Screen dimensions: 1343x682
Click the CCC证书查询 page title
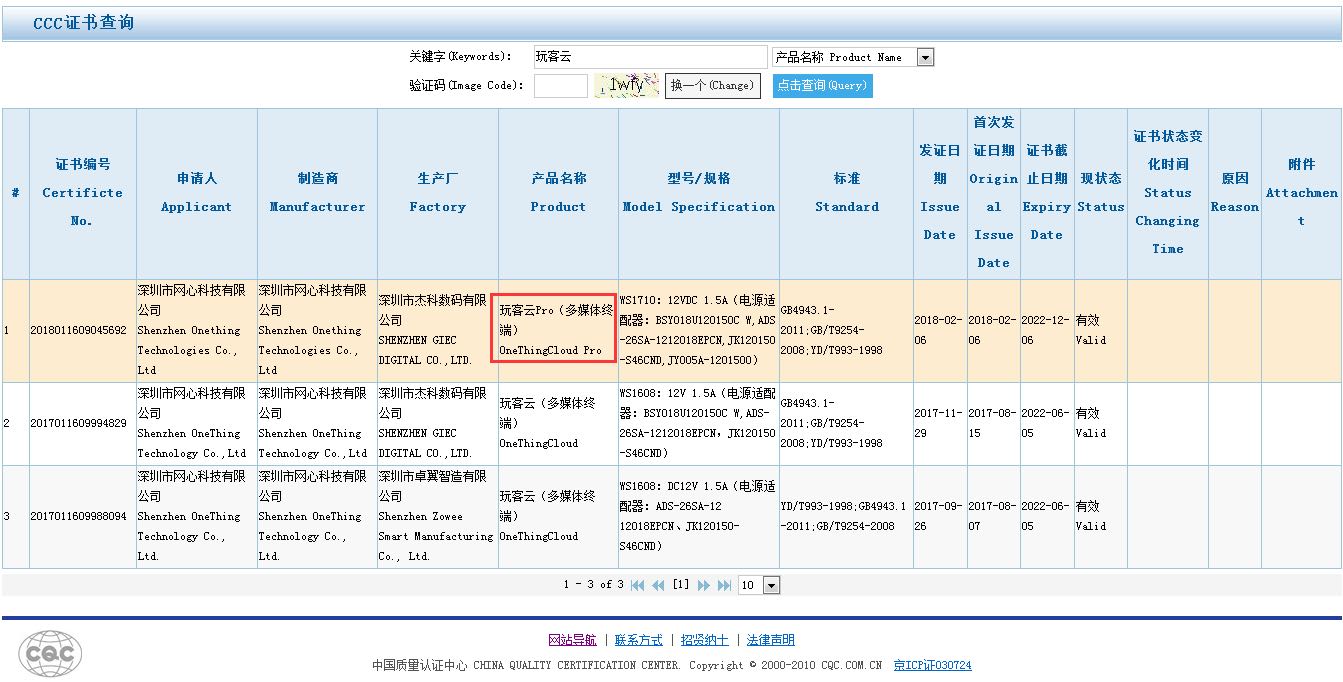(x=83, y=23)
